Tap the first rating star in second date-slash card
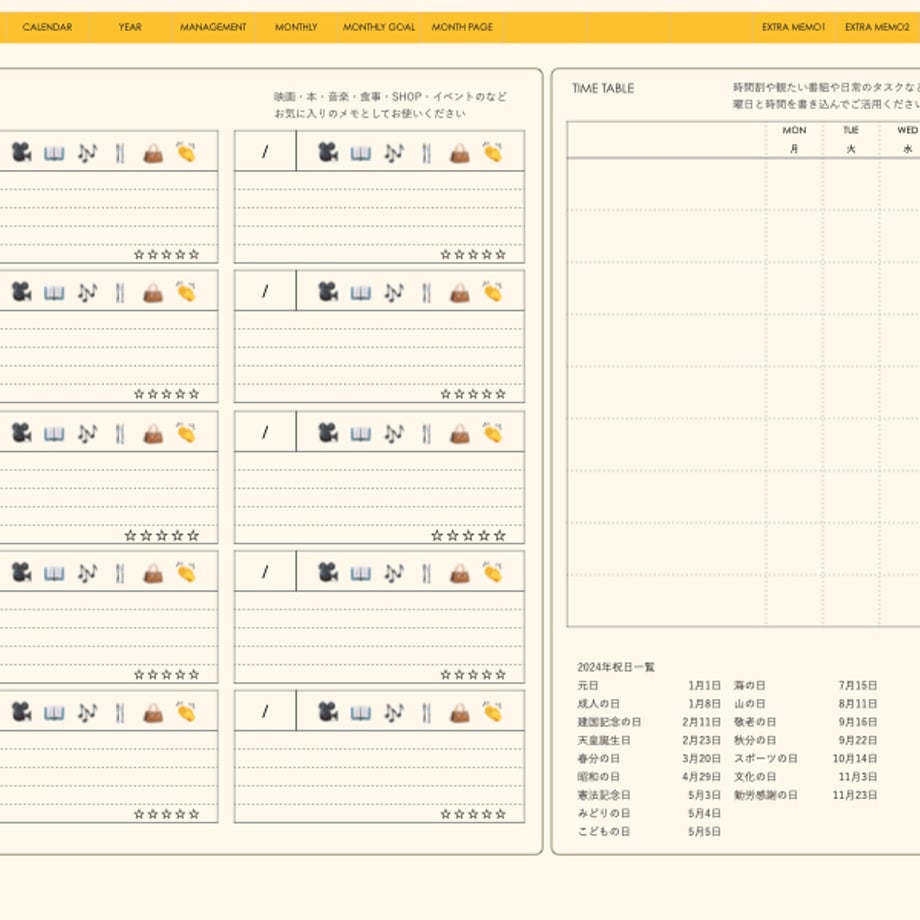The width and height of the screenshot is (920, 920). point(445,394)
